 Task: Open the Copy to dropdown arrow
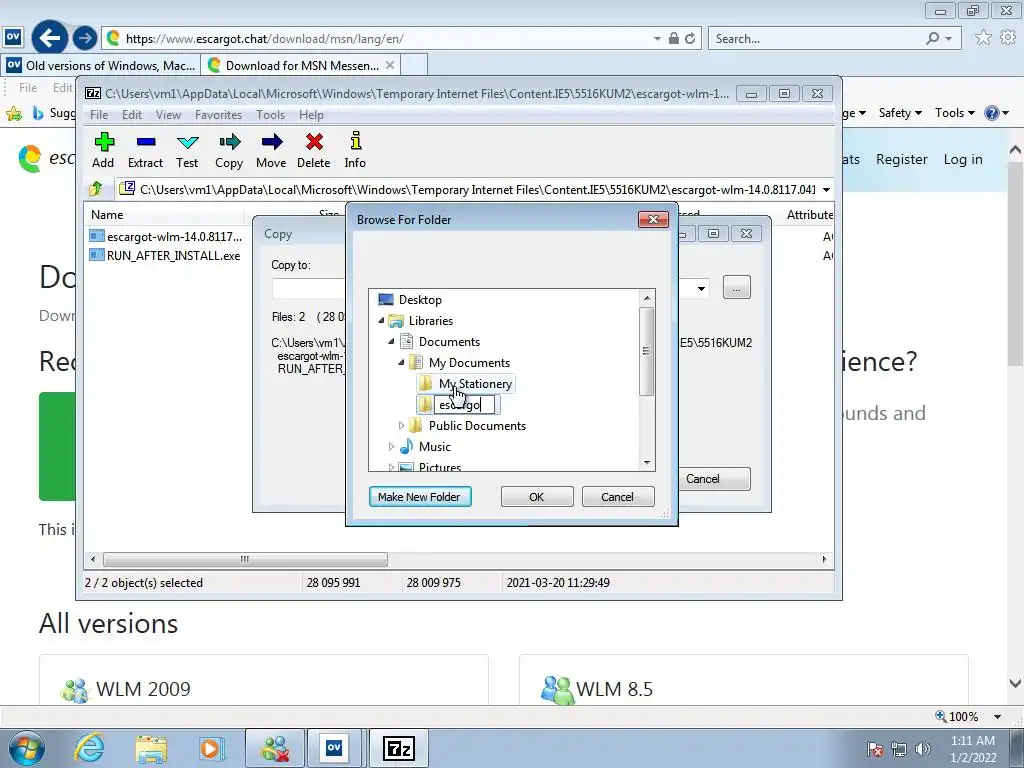(701, 288)
